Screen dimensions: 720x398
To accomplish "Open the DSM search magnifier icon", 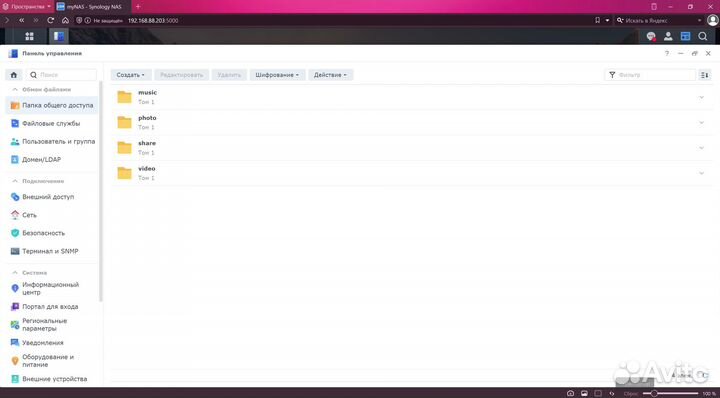I will pyautogui.click(x=703, y=36).
